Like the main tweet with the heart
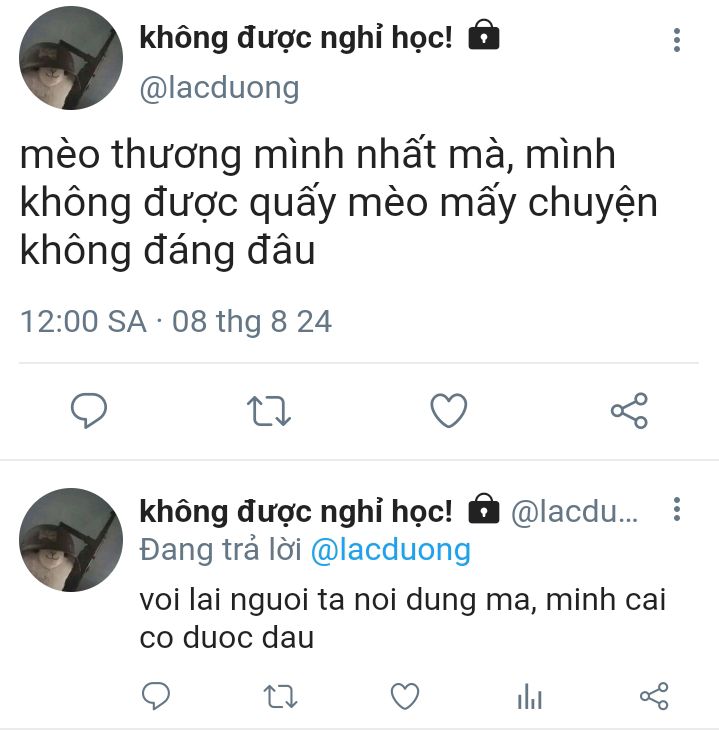Viewport: 719px width, 730px height. pos(448,410)
